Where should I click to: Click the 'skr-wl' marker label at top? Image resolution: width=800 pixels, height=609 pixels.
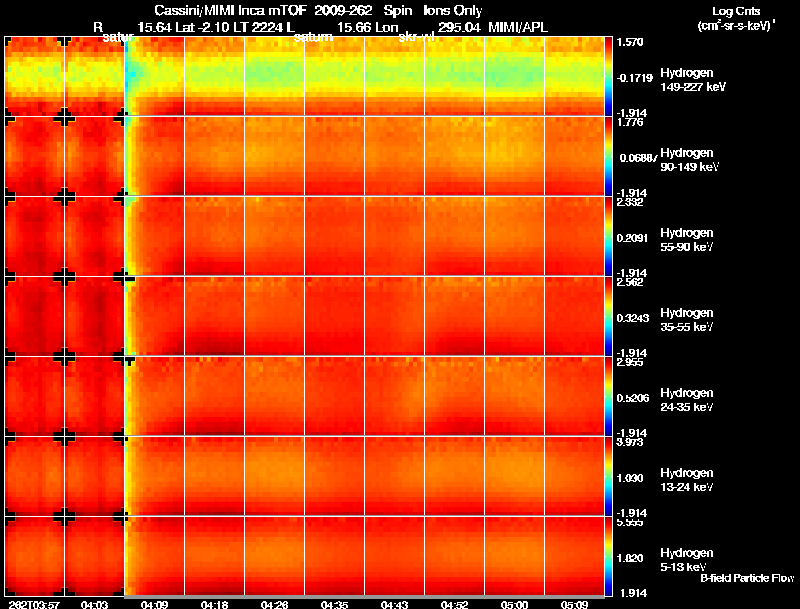tap(416, 37)
